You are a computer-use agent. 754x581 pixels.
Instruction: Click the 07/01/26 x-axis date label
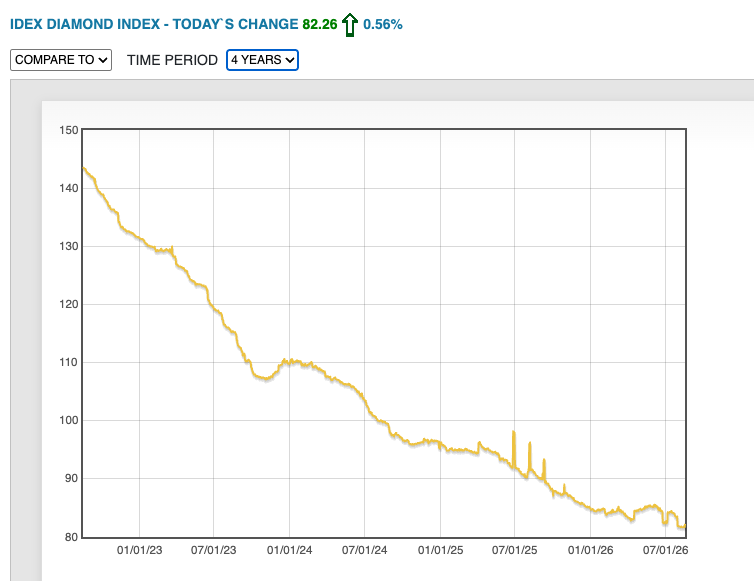click(666, 550)
